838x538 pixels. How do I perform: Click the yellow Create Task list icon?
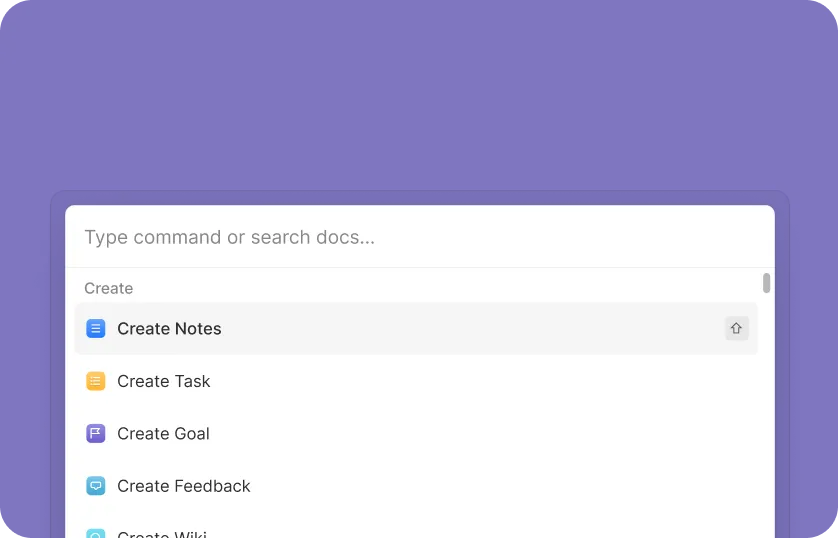click(x=96, y=381)
